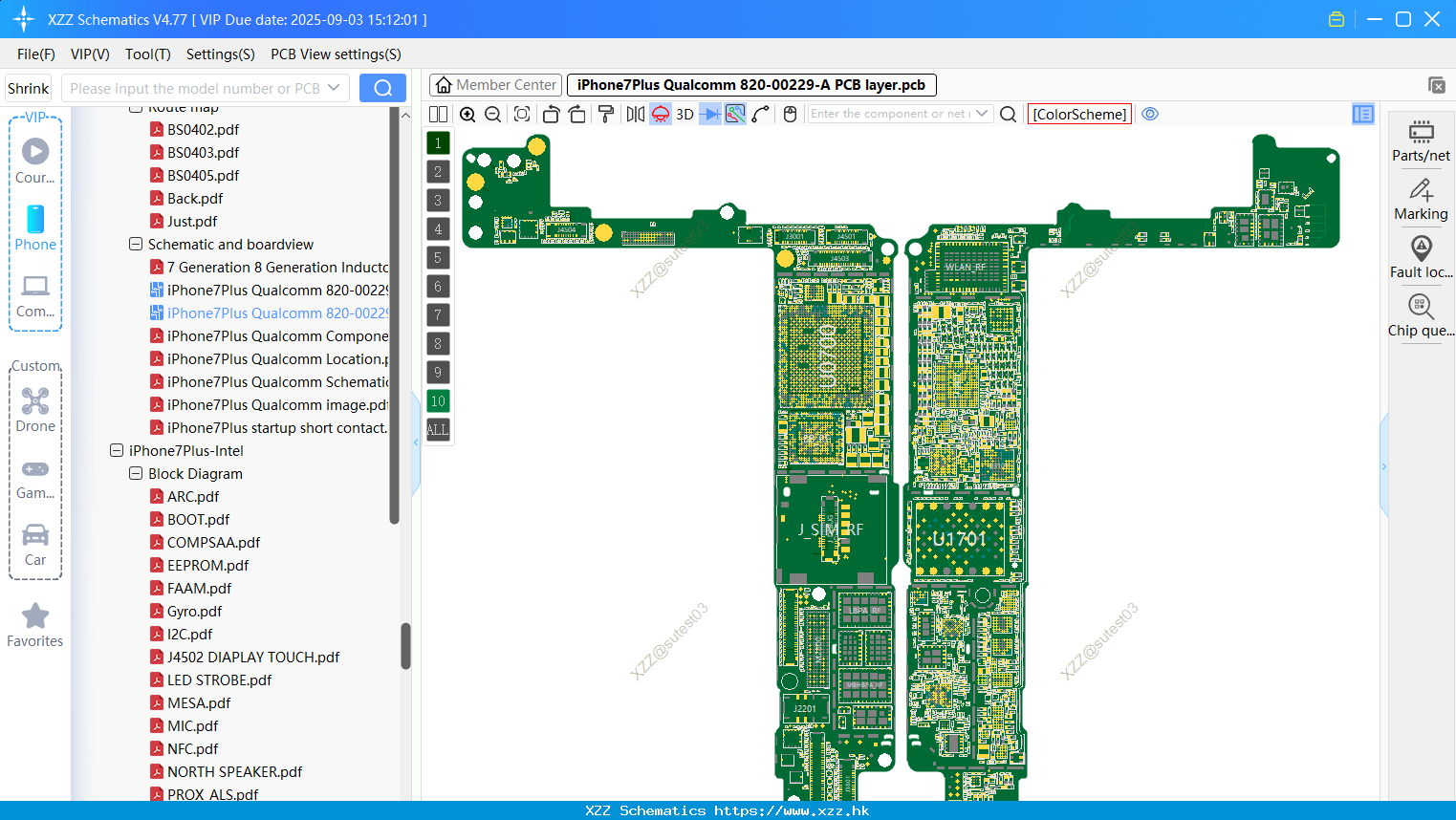Open the Tool menu

[148, 54]
